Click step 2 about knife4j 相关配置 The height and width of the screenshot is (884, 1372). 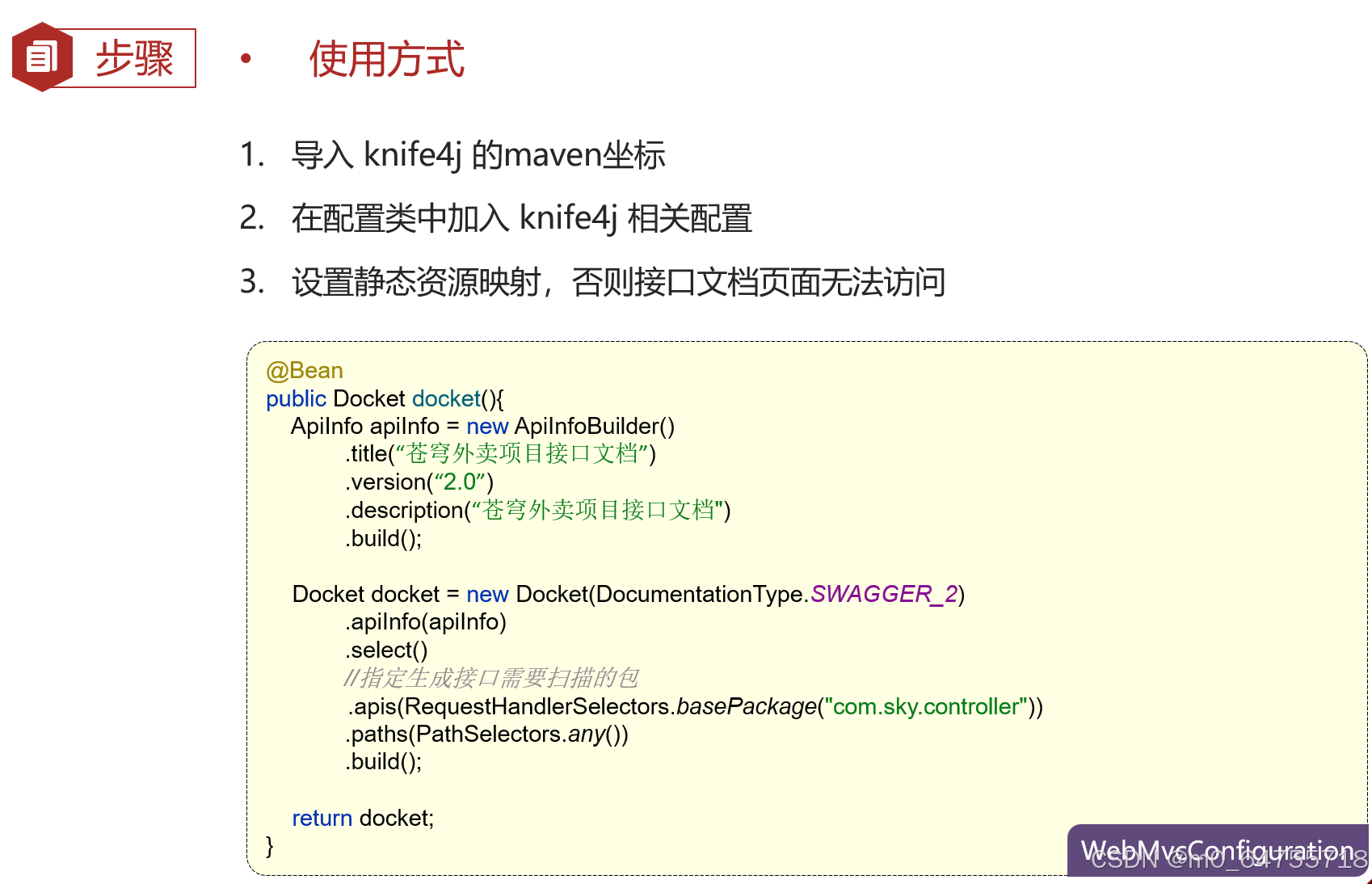click(521, 219)
